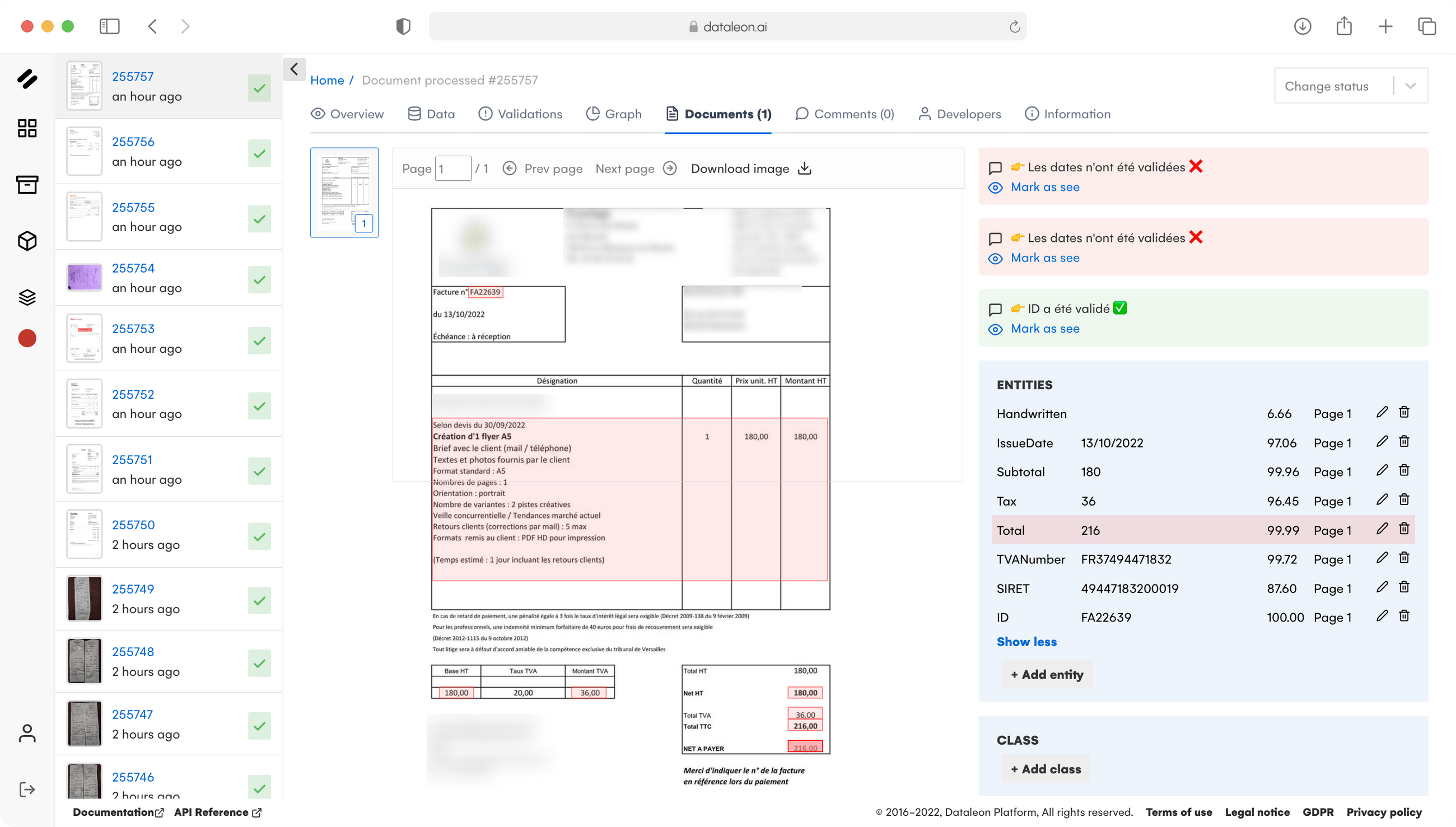Click the page number input field
Viewport: 1456px width, 827px height.
coord(453,168)
